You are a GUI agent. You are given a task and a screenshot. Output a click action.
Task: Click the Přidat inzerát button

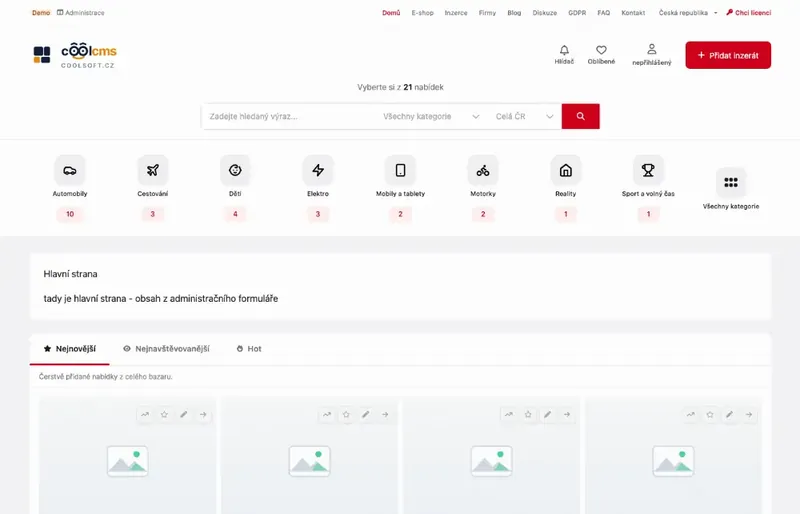[728, 55]
